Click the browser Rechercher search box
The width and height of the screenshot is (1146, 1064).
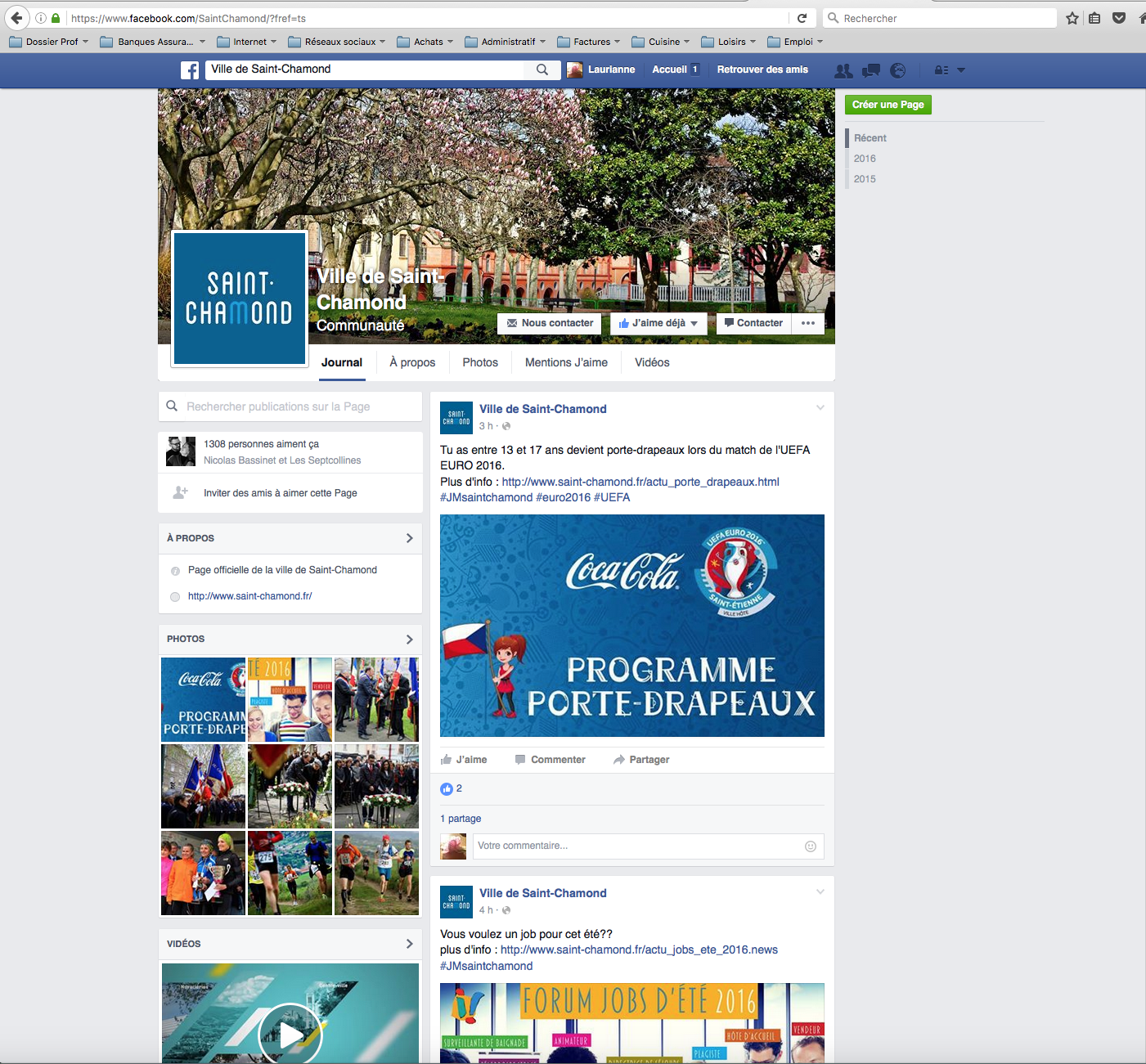coord(939,18)
